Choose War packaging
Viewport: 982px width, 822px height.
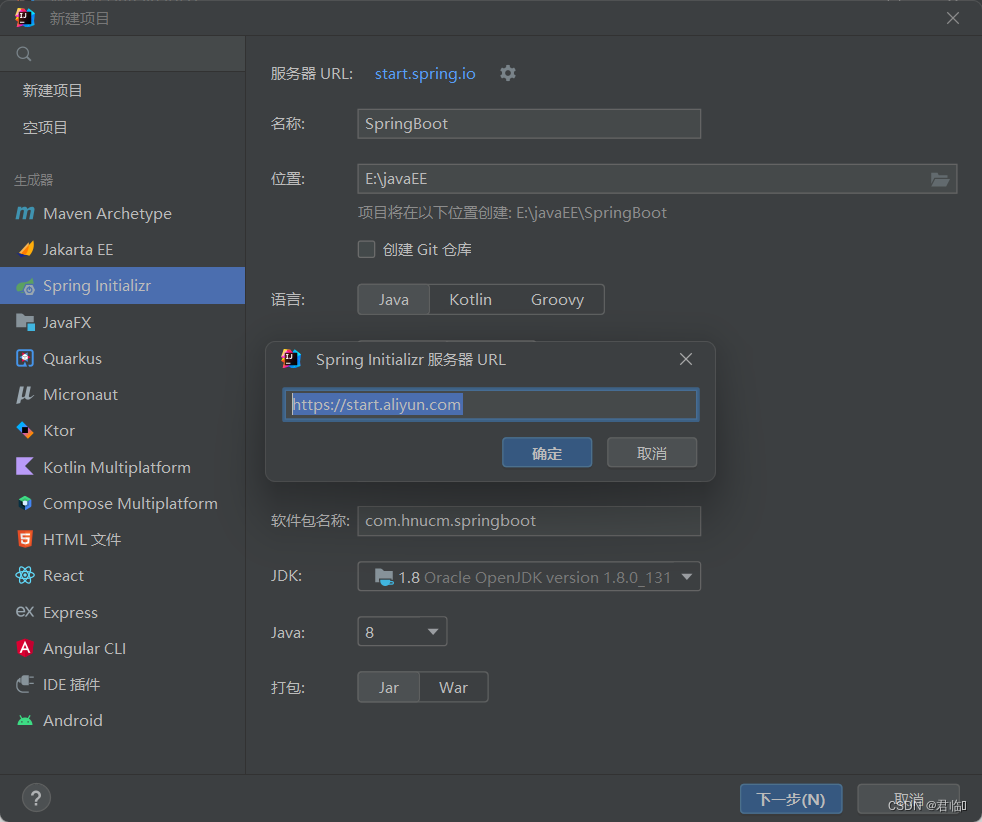coord(453,687)
